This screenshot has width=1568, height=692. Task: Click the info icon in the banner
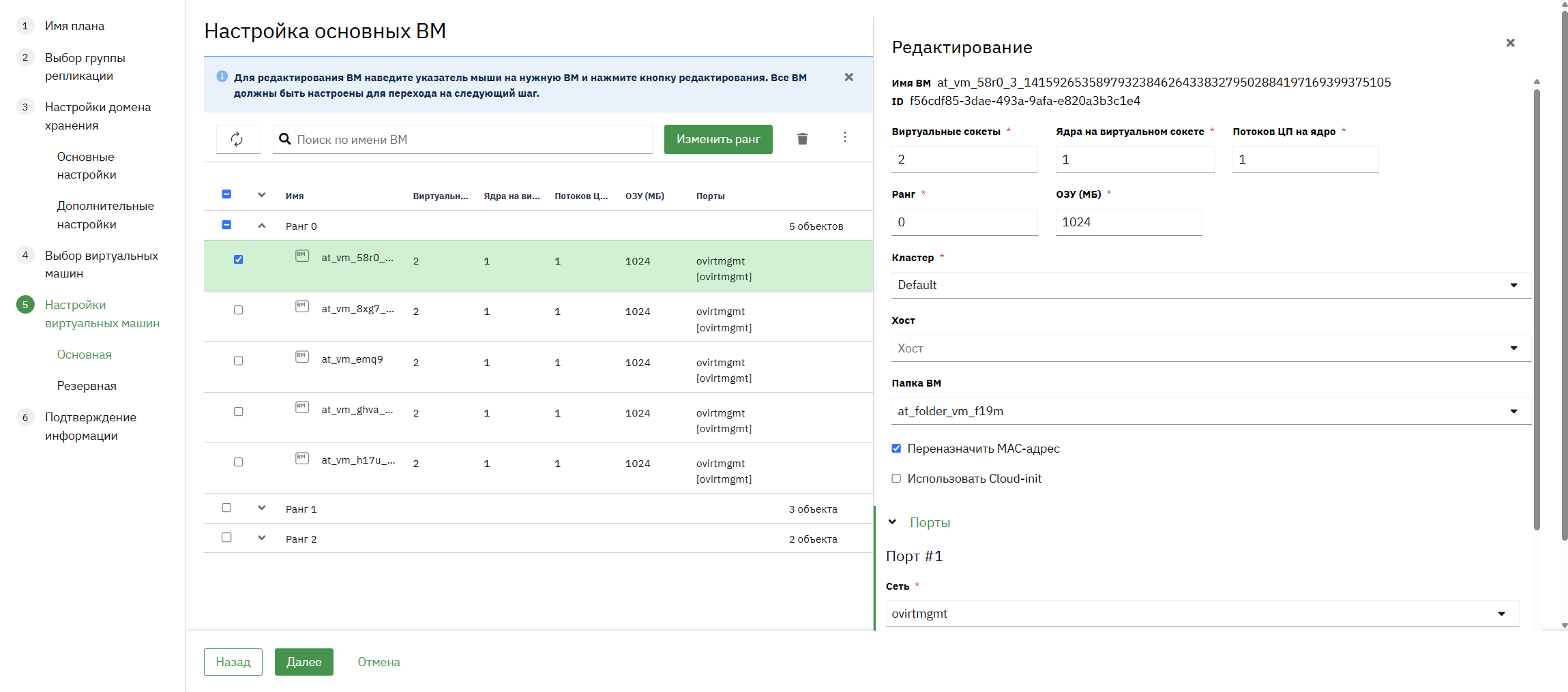[222, 76]
